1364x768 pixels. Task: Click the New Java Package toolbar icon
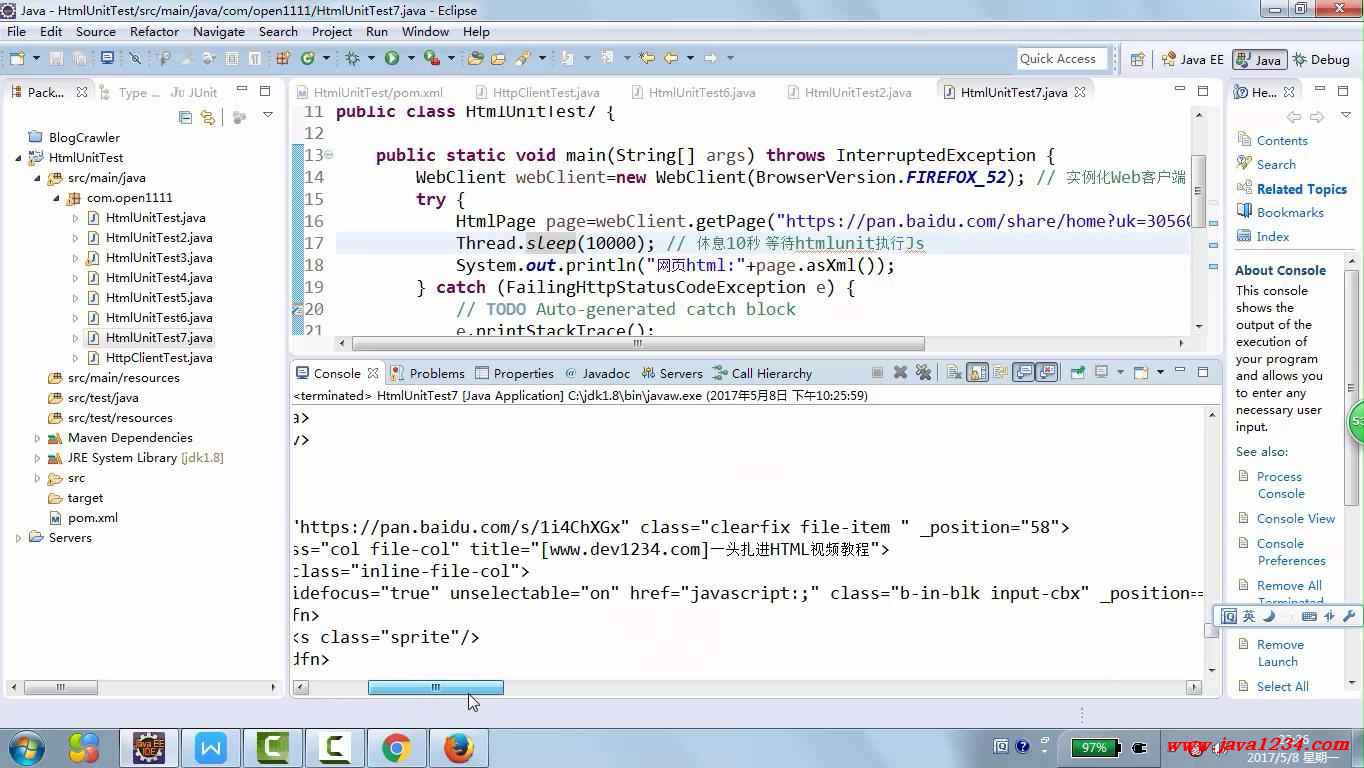pos(283,58)
